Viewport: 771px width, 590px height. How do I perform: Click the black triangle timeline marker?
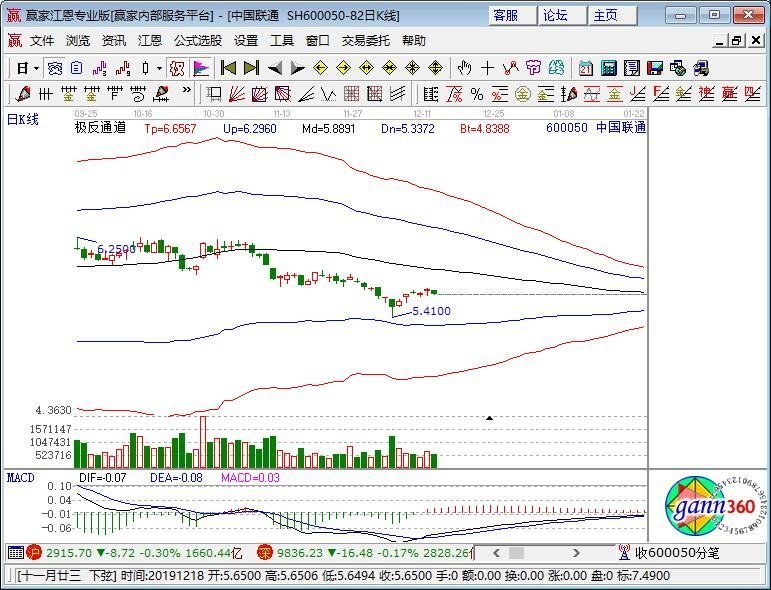[489, 418]
